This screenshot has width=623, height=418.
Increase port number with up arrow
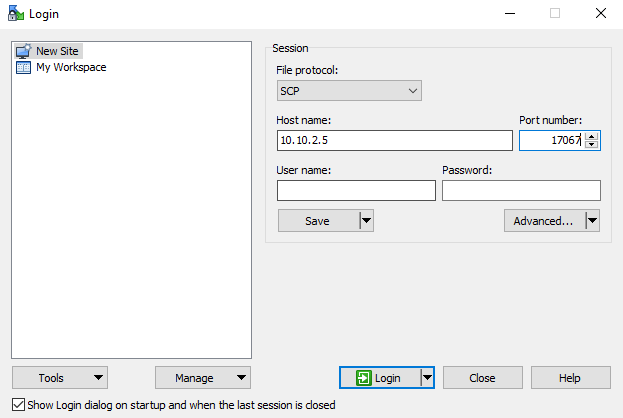[x=592, y=136]
